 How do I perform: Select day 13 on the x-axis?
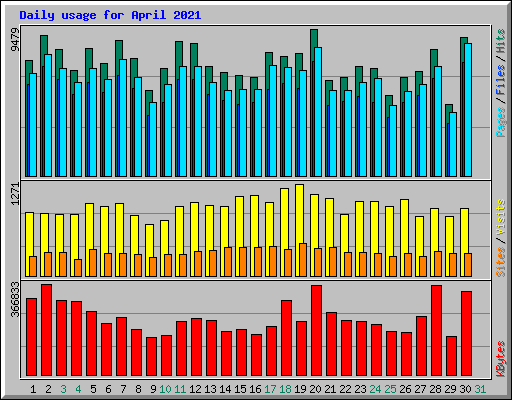tap(210, 389)
